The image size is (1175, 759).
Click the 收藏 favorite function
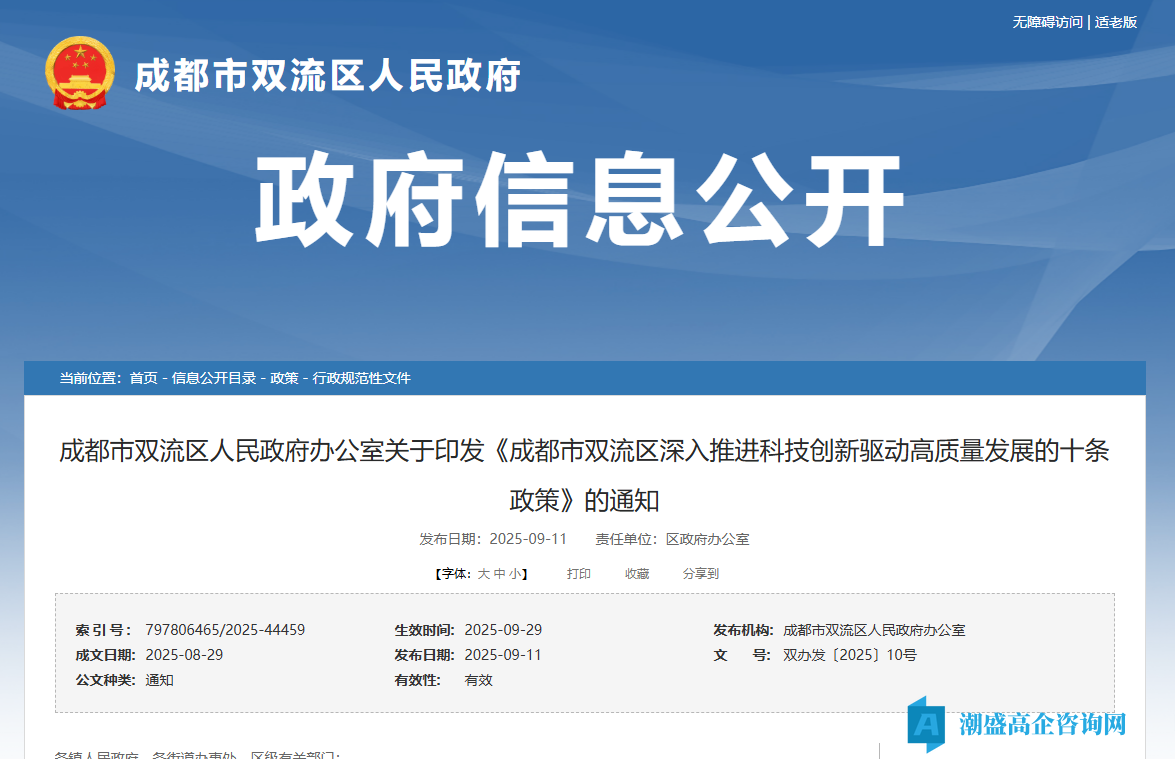[x=636, y=573]
